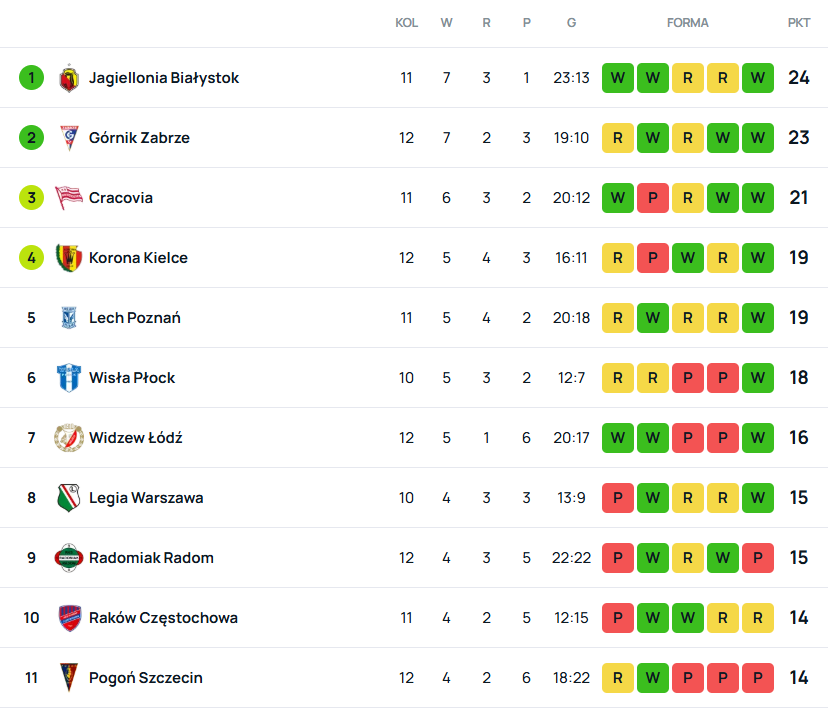Click Jagiellonia's first green W form badge
The image size is (828, 710).
click(x=618, y=78)
